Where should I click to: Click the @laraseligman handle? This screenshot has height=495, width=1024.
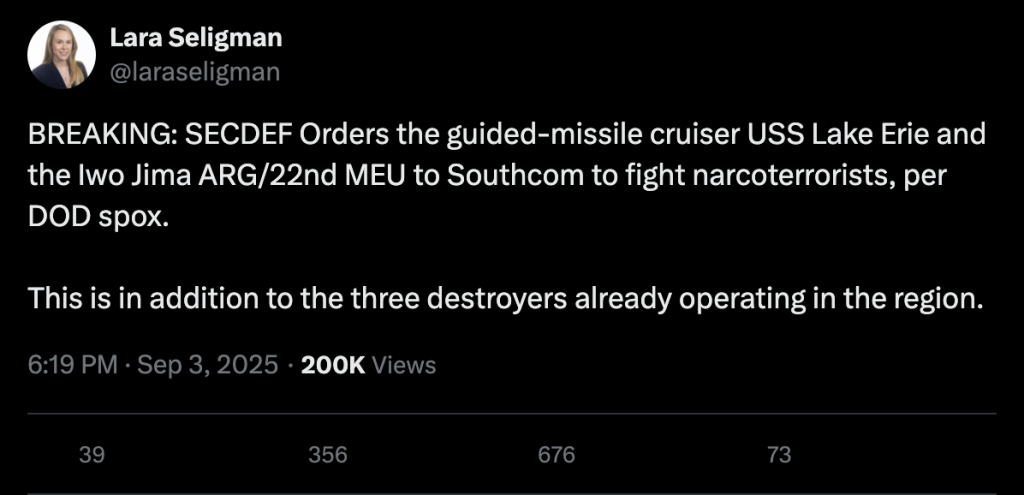point(194,71)
